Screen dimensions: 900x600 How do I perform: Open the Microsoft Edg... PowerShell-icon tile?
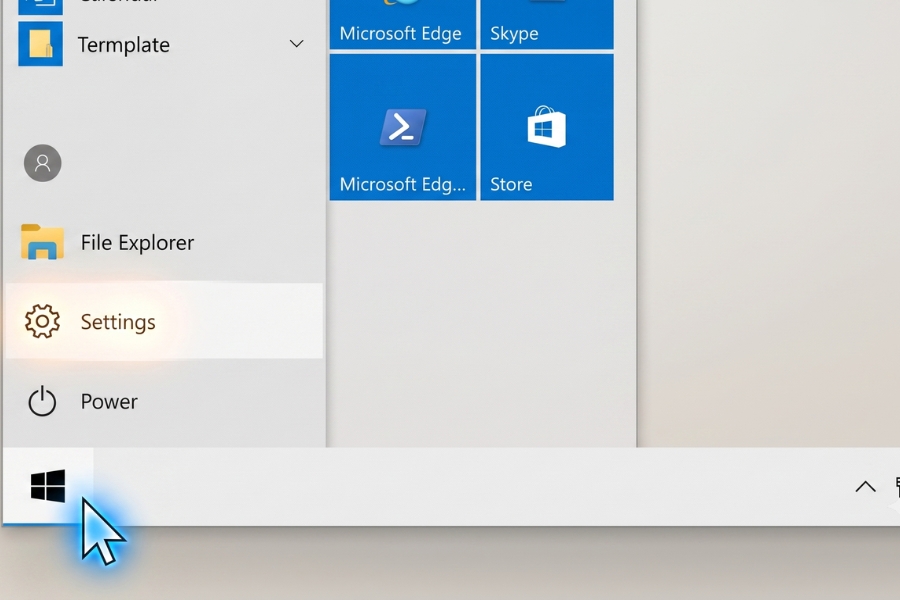[x=402, y=127]
